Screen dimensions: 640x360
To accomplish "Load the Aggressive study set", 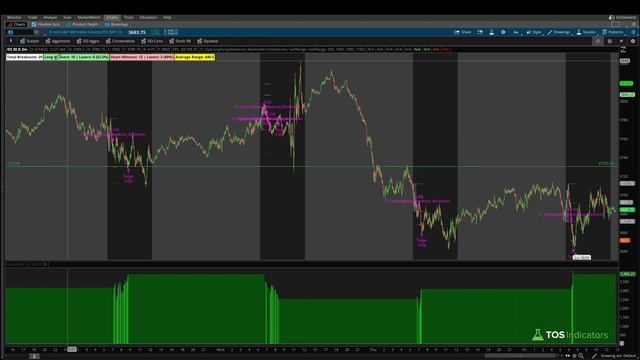I will coord(58,41).
